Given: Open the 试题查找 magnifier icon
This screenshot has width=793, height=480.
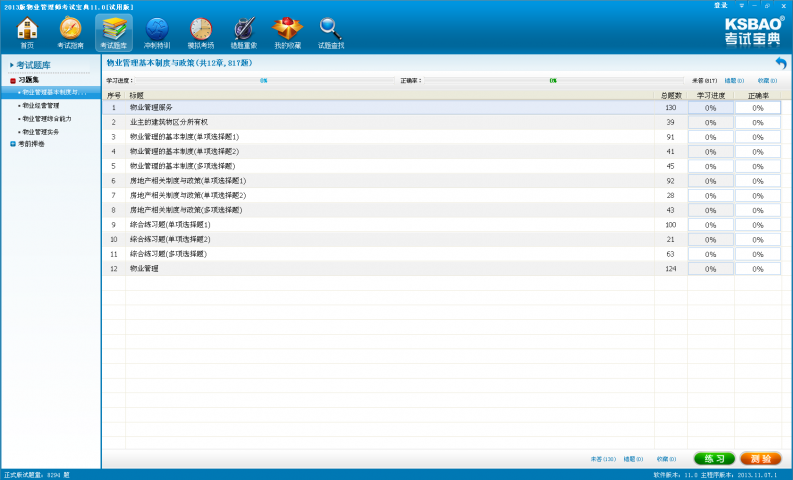Looking at the screenshot, I should click(x=330, y=32).
